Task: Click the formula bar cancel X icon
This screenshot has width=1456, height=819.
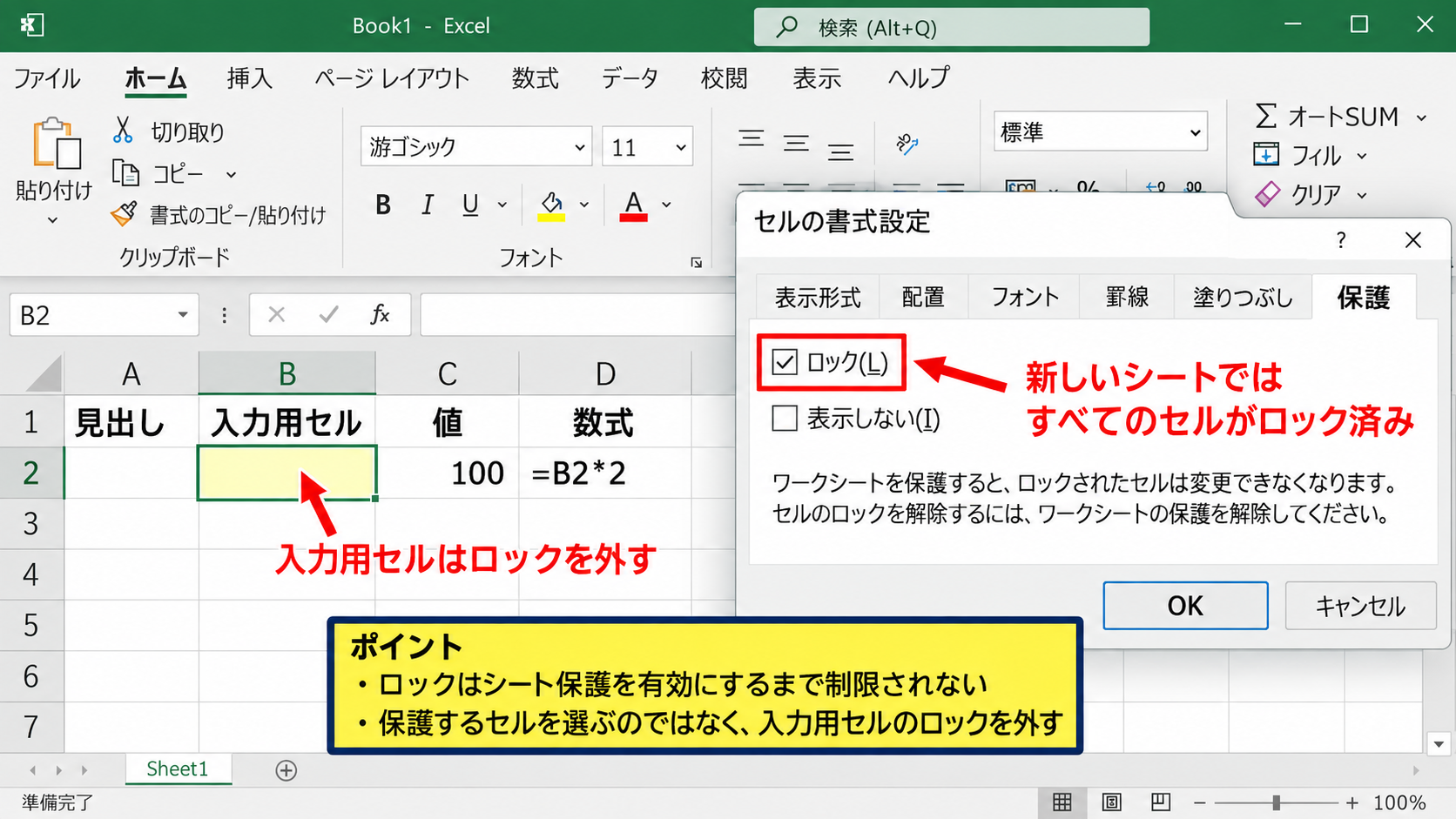Action: (x=277, y=314)
